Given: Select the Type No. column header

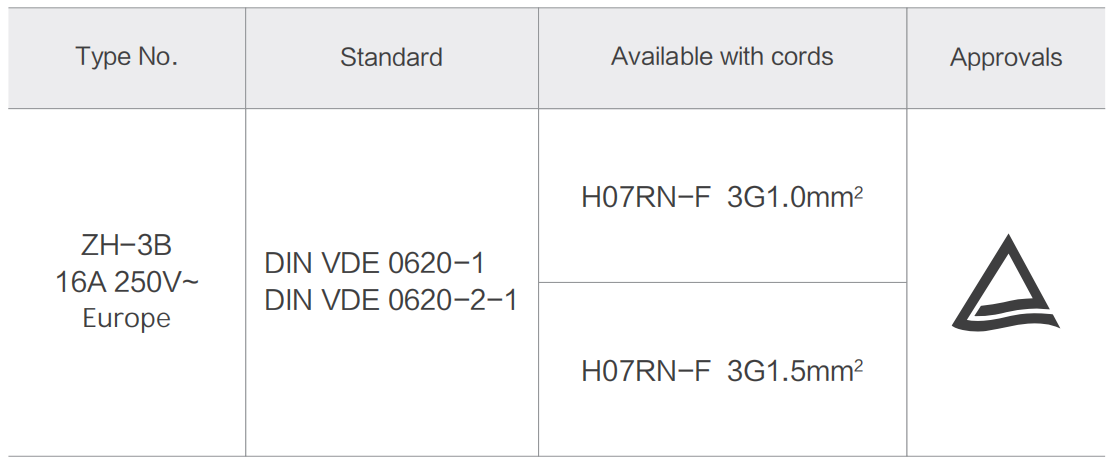Looking at the screenshot, I should 127,58.
